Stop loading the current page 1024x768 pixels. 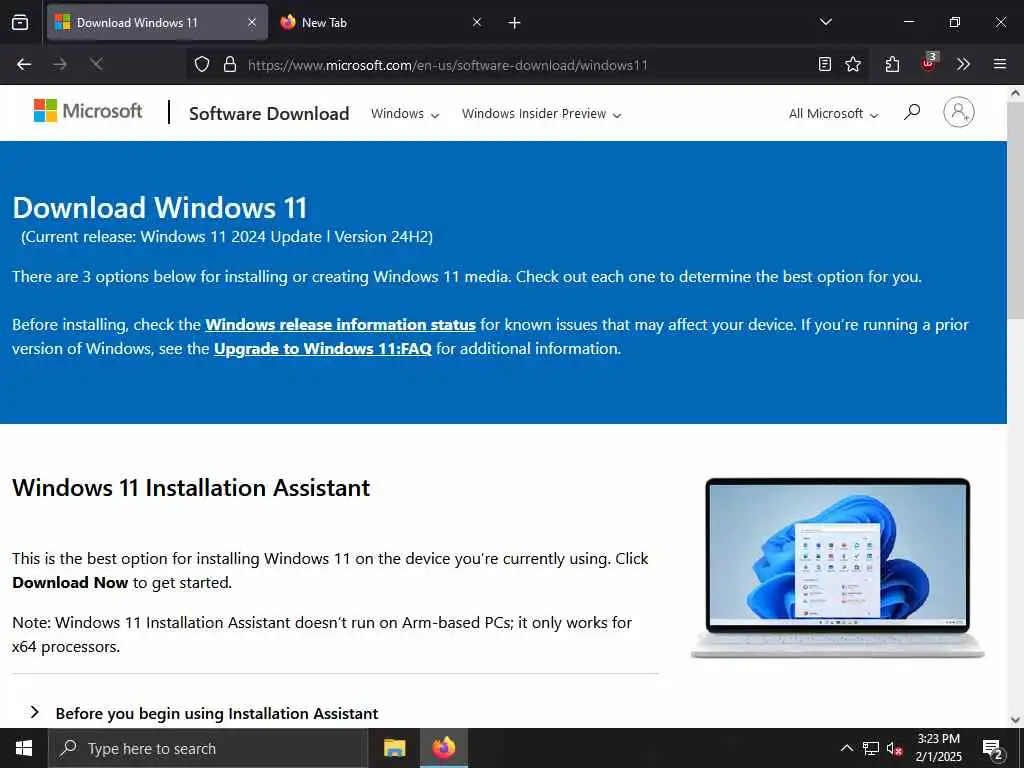click(x=96, y=64)
